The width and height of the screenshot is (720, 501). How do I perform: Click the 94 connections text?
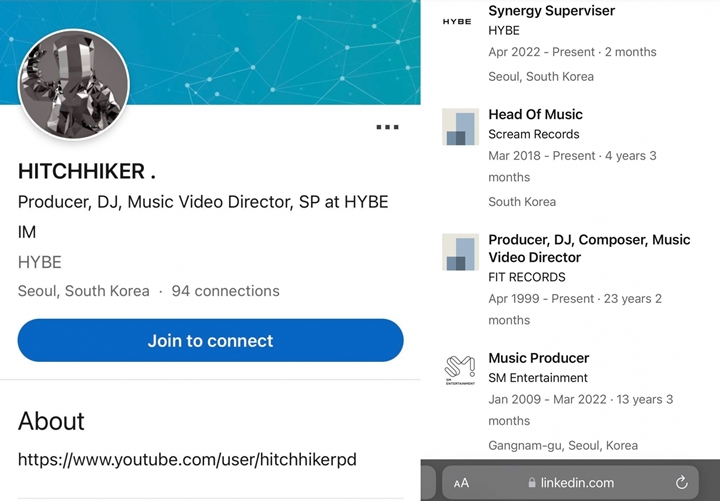click(225, 291)
